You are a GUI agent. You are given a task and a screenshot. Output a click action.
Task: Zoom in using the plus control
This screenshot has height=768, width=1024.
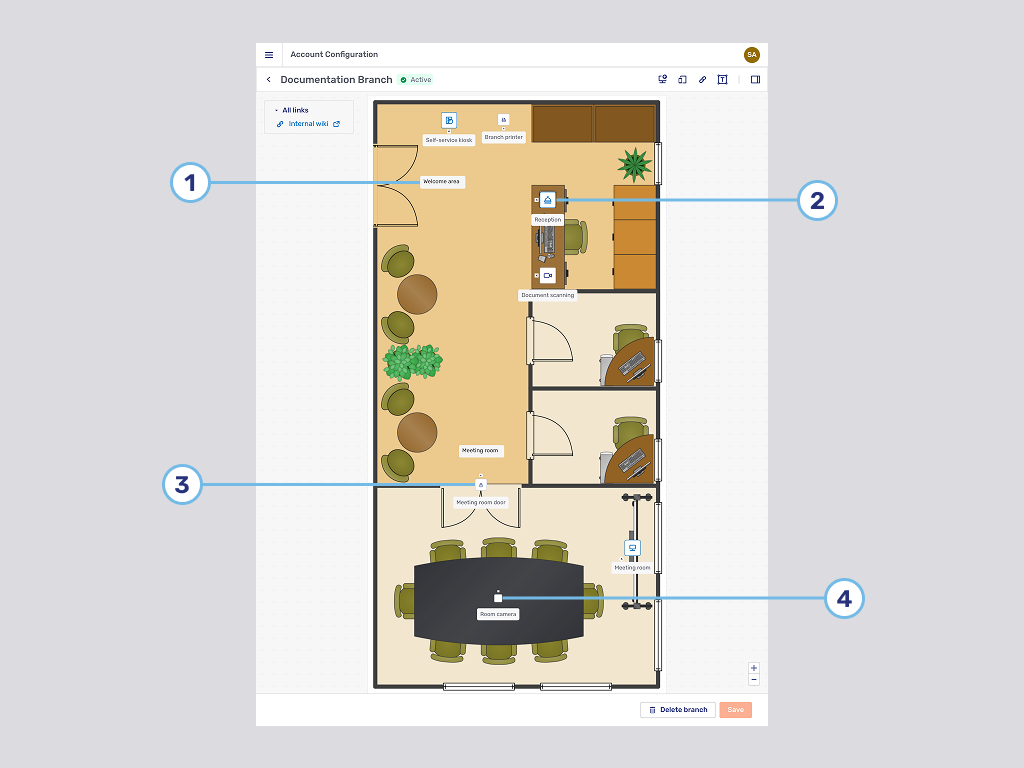pos(754,668)
